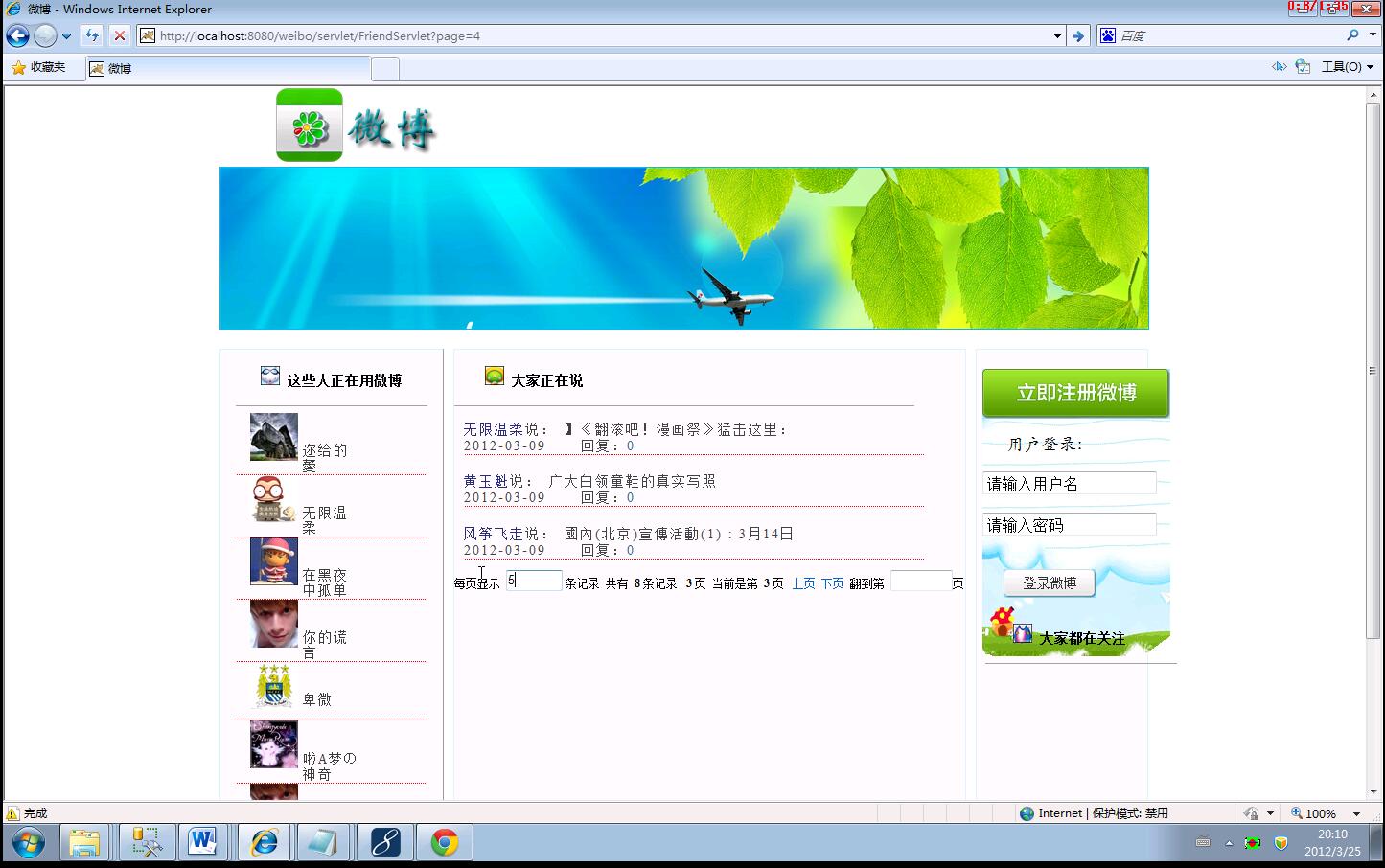Image resolution: width=1385 pixels, height=868 pixels.
Task: Click avatar of 在黑夜中孤单
Action: (x=273, y=561)
